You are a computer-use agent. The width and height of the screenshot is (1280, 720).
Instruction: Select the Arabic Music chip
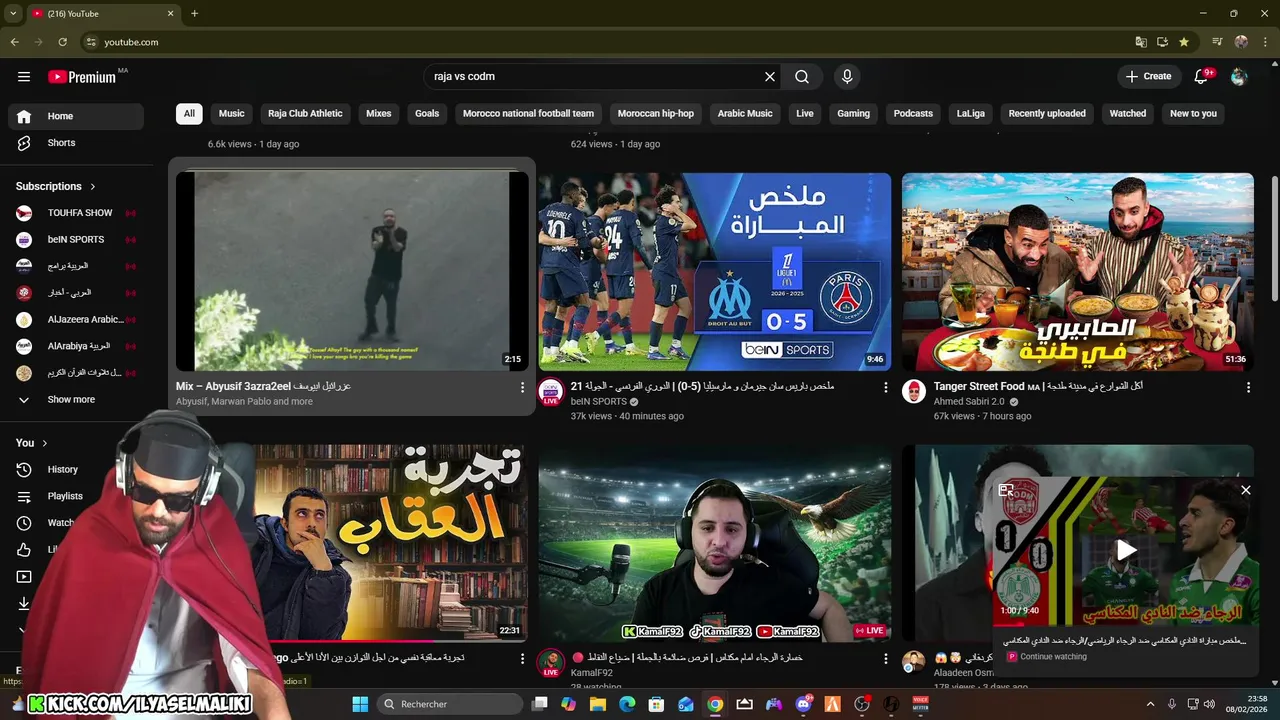(745, 113)
